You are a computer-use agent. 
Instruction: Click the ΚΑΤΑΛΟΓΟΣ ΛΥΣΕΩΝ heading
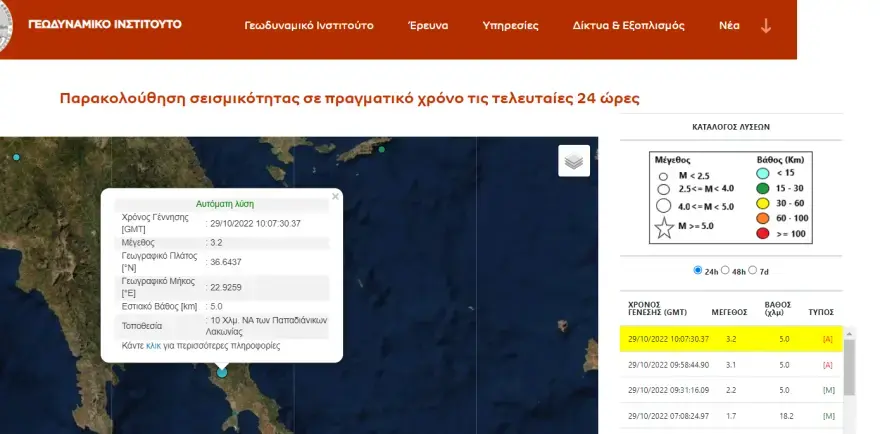[x=731, y=127]
